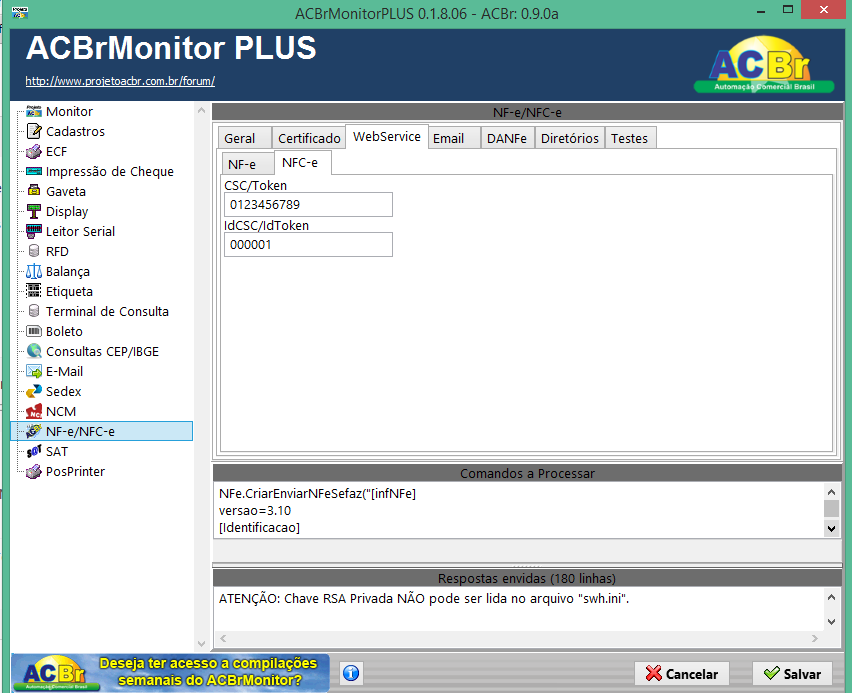852x693 pixels.
Task: Select the Display icon in the tree
Action: tap(34, 211)
